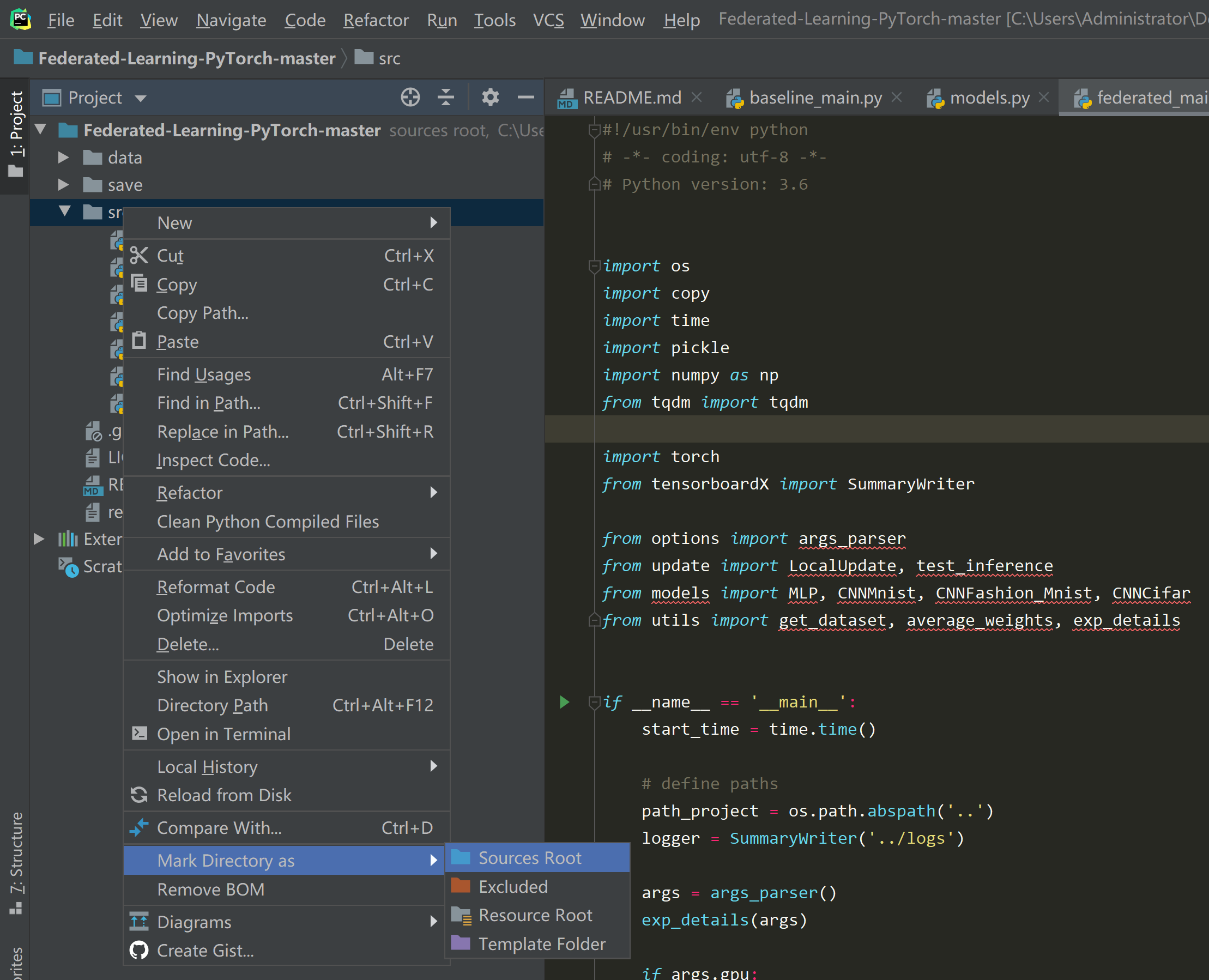Select the orange Excluded folder option
Image resolution: width=1209 pixels, height=980 pixels.
512,886
